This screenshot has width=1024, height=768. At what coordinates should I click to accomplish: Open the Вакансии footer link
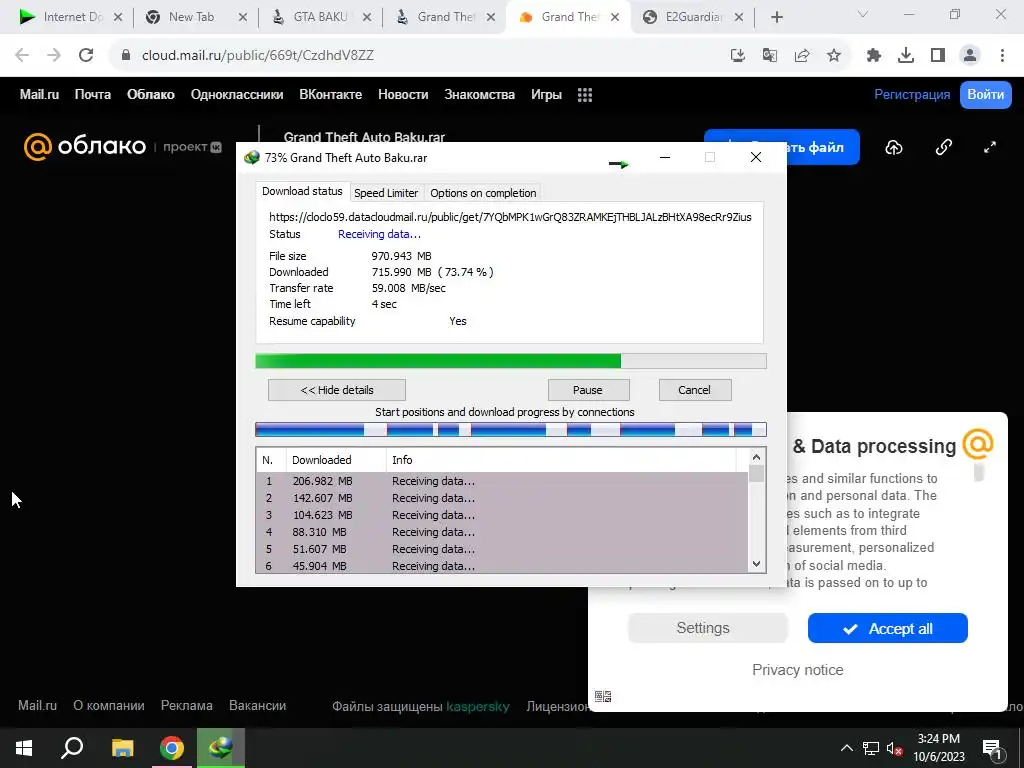click(x=257, y=706)
